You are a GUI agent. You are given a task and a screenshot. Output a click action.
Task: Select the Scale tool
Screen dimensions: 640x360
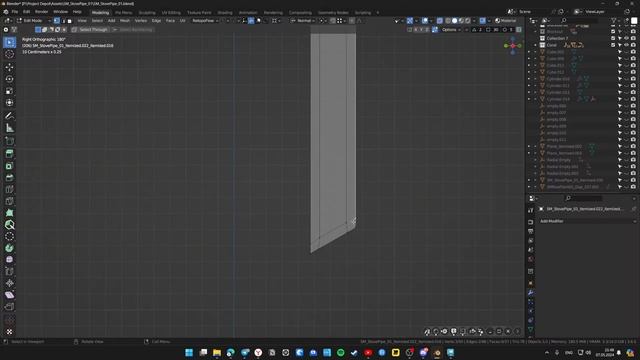[9, 91]
